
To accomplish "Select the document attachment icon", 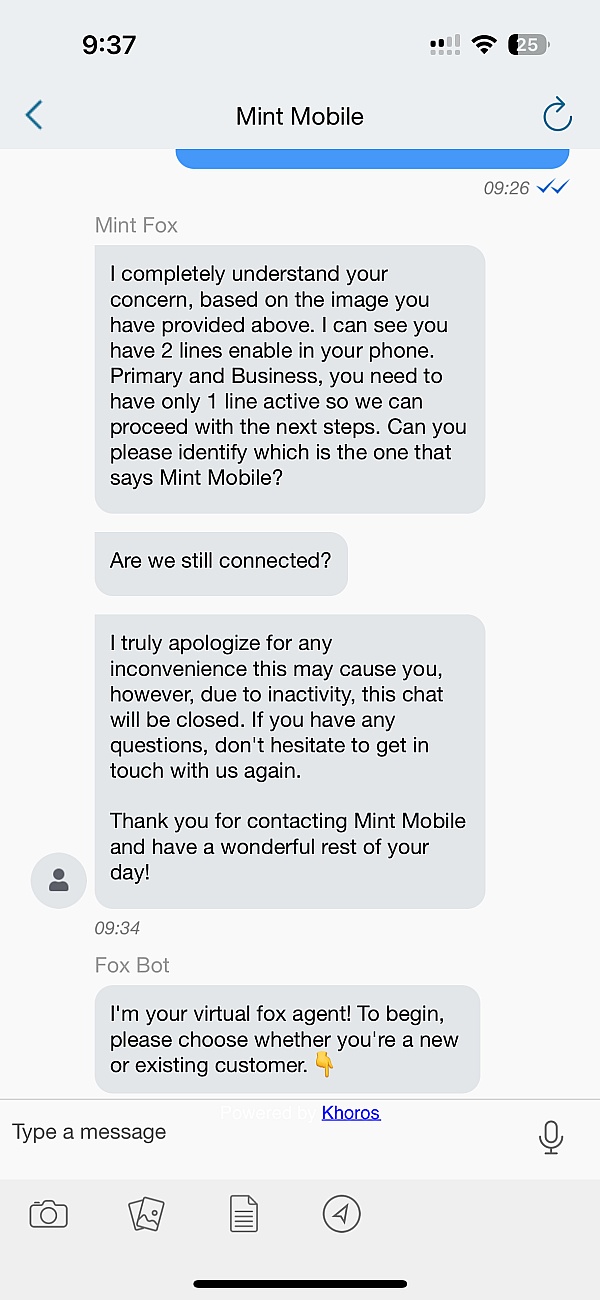I will (243, 1213).
